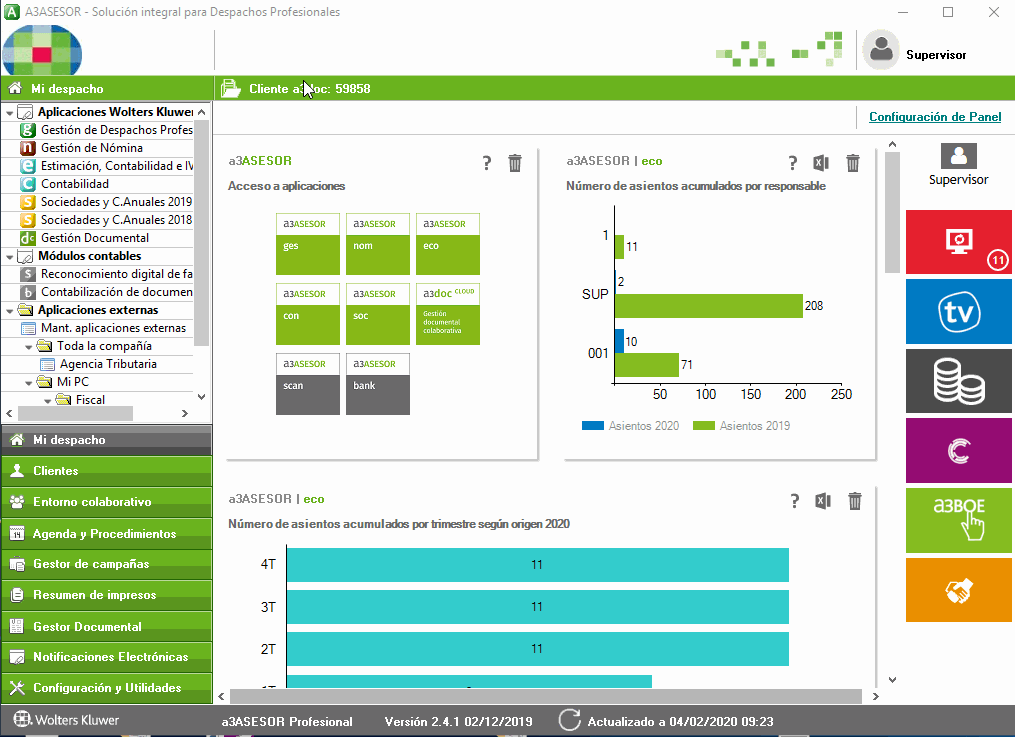Collapse the Mi PC folder node
1015x737 pixels.
(x=28, y=383)
